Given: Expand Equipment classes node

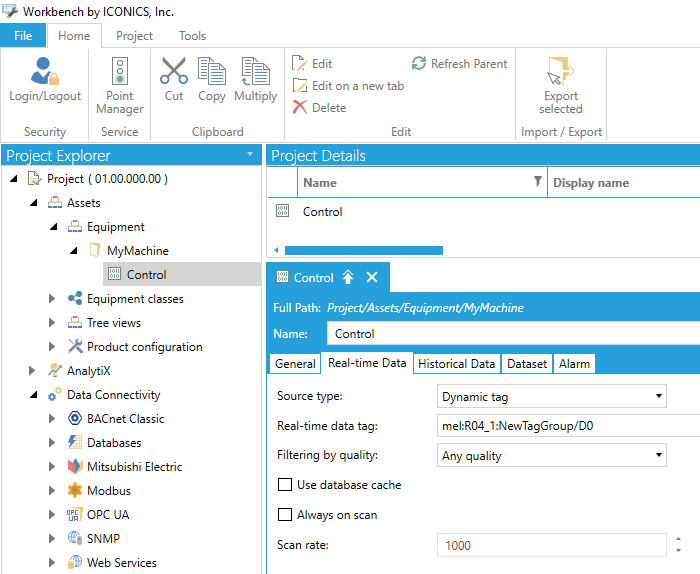Looking at the screenshot, I should point(52,299).
